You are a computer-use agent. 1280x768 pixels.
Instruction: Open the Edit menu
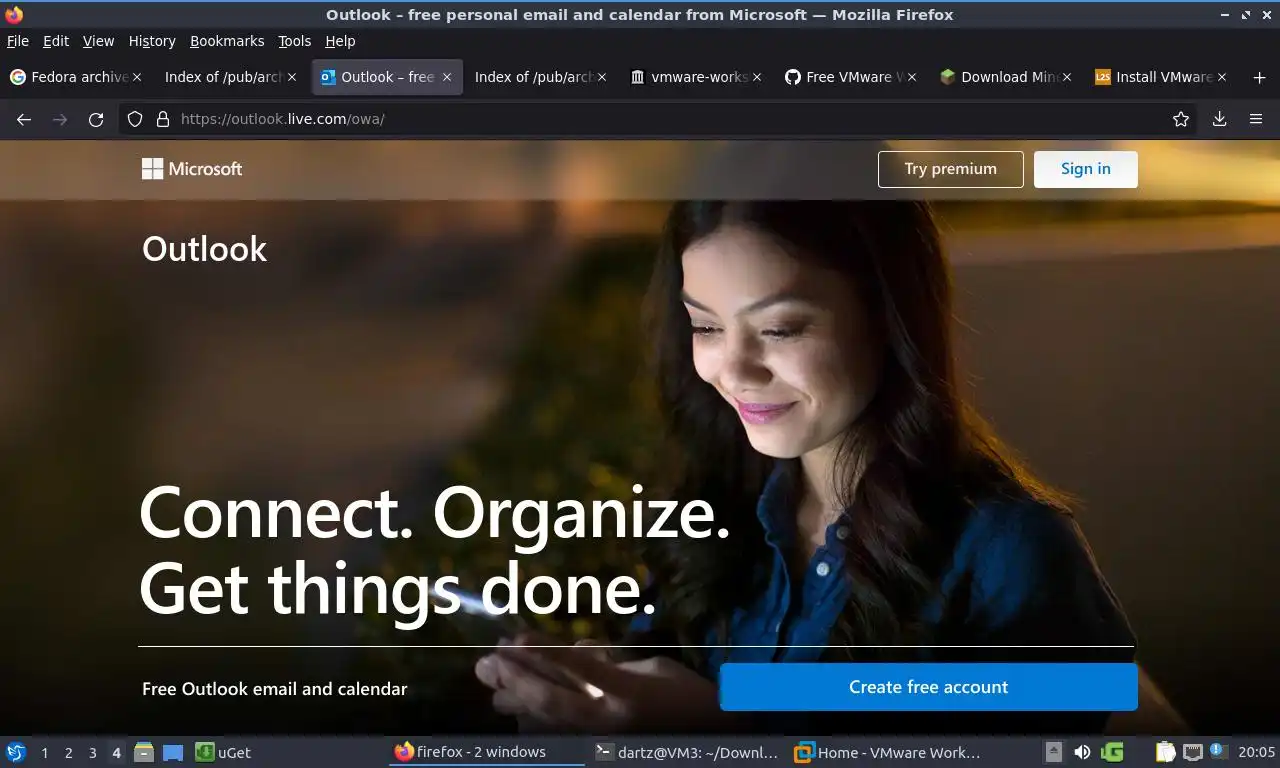[56, 41]
